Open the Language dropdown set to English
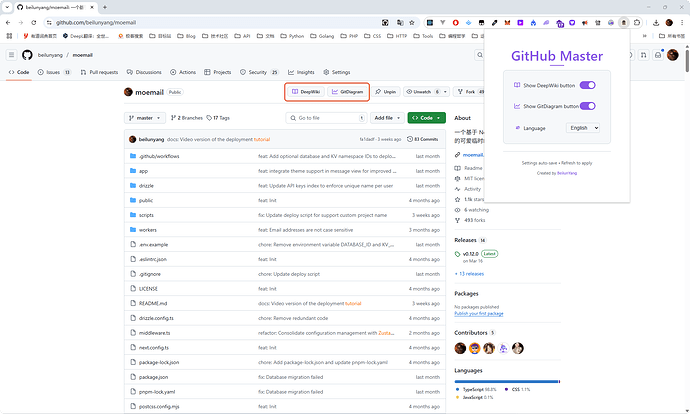The width and height of the screenshot is (690, 414). coord(583,128)
